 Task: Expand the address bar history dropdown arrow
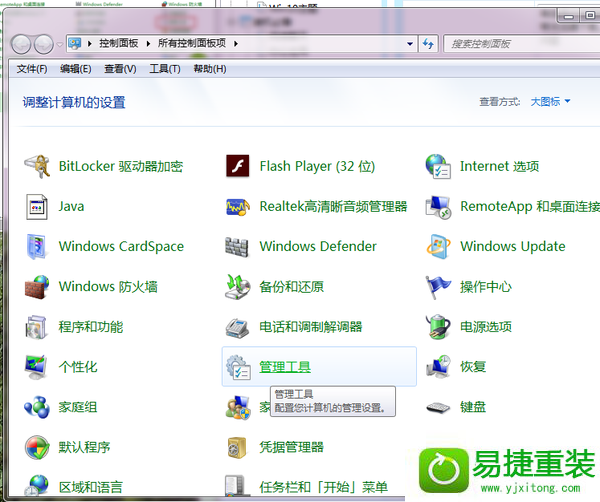click(410, 44)
